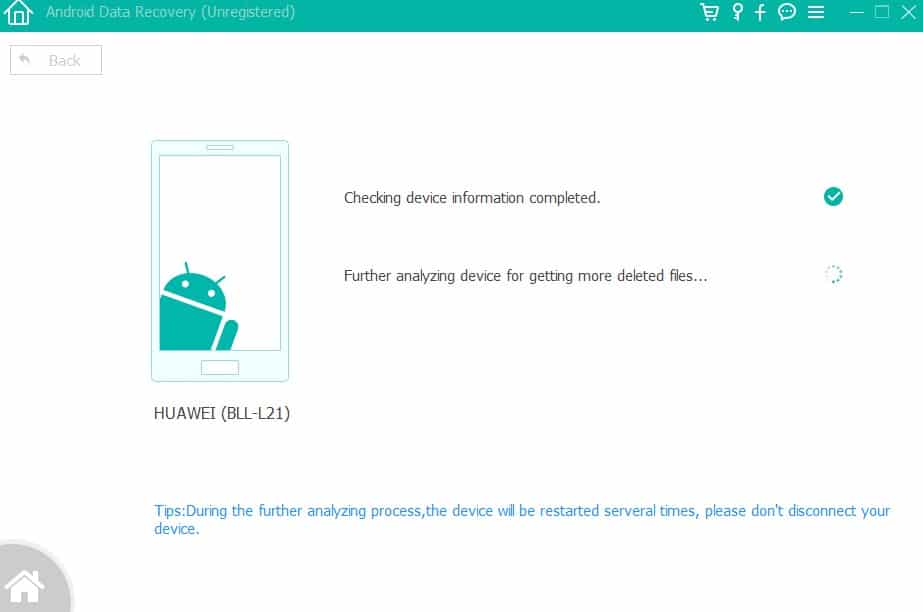
Task: Click the large home button in the bottom corner
Action: pyautogui.click(x=25, y=584)
